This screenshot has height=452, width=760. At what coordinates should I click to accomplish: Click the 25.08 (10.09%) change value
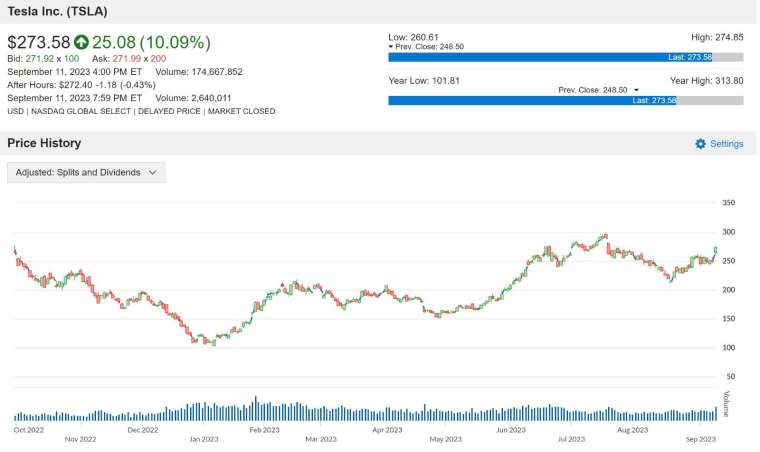coord(151,42)
